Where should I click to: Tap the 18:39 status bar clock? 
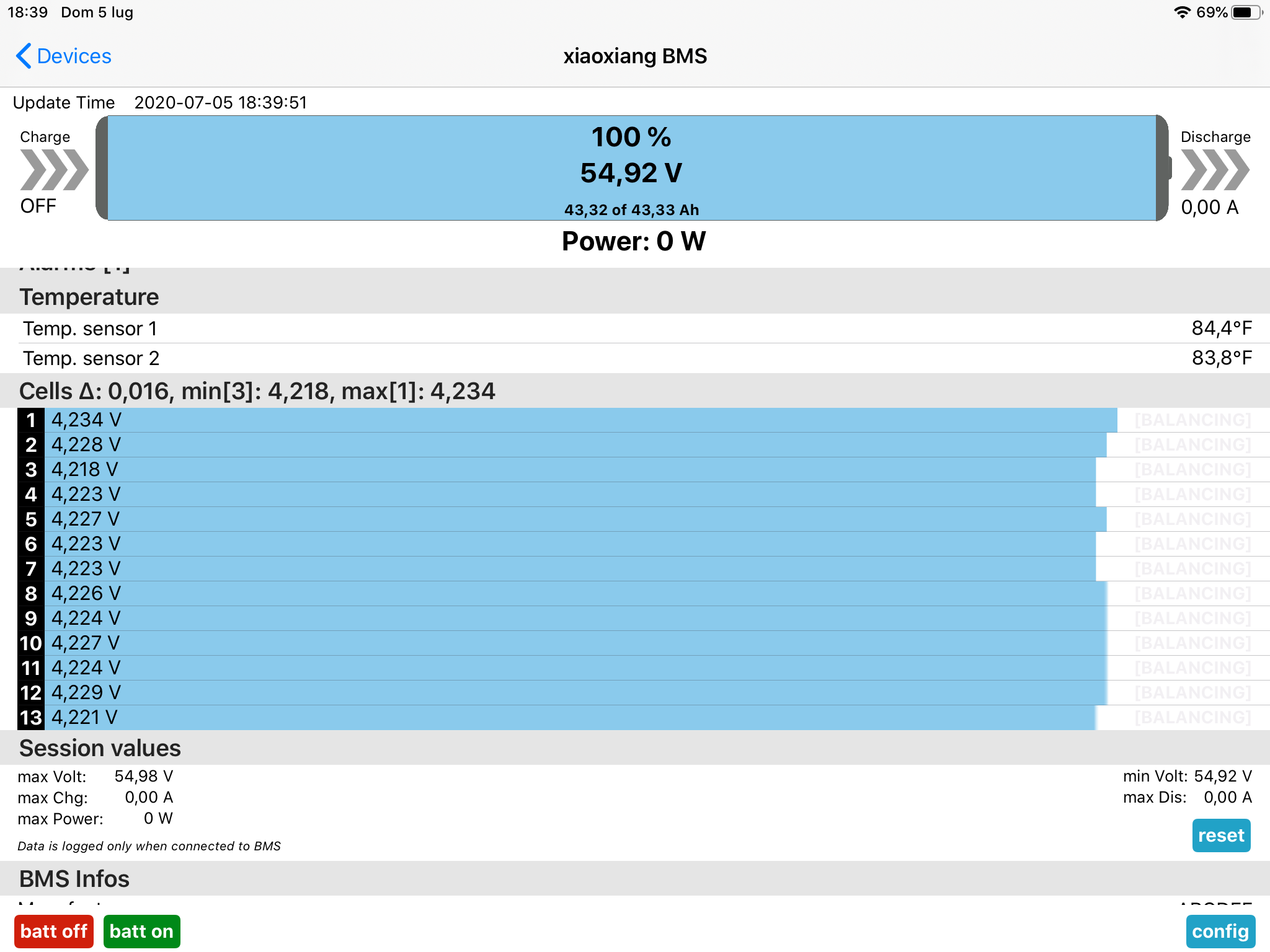tap(27, 12)
